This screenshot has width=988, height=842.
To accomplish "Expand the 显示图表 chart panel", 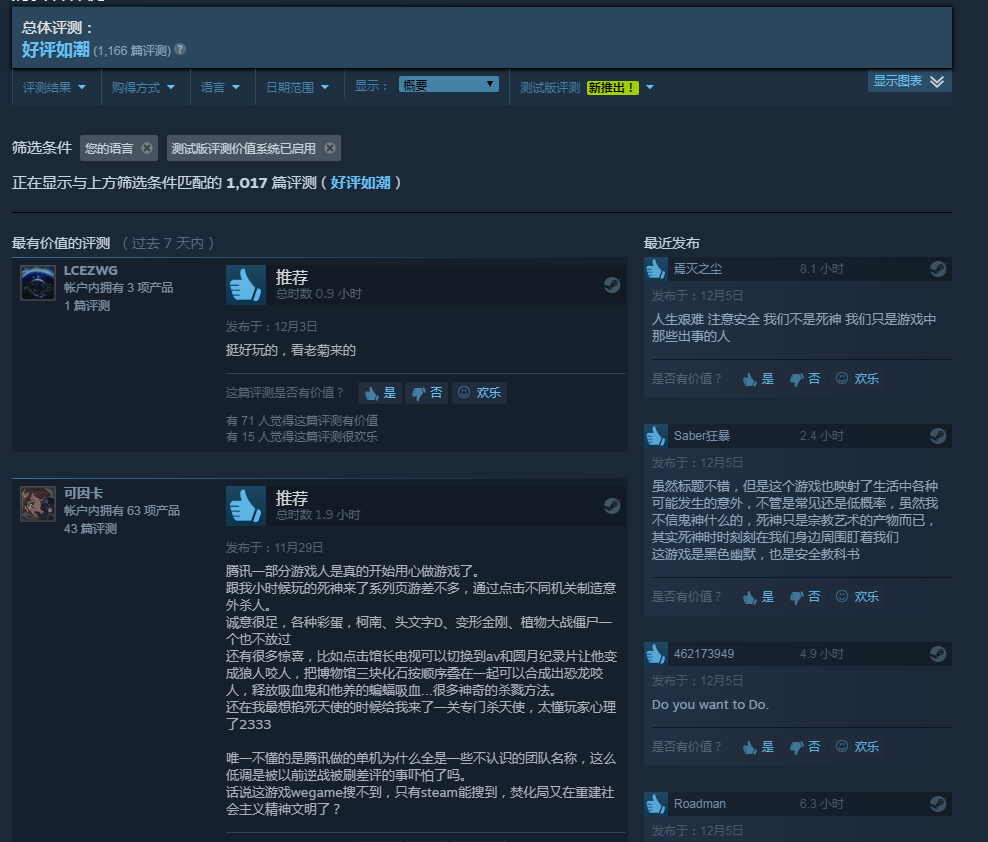I will click(909, 81).
